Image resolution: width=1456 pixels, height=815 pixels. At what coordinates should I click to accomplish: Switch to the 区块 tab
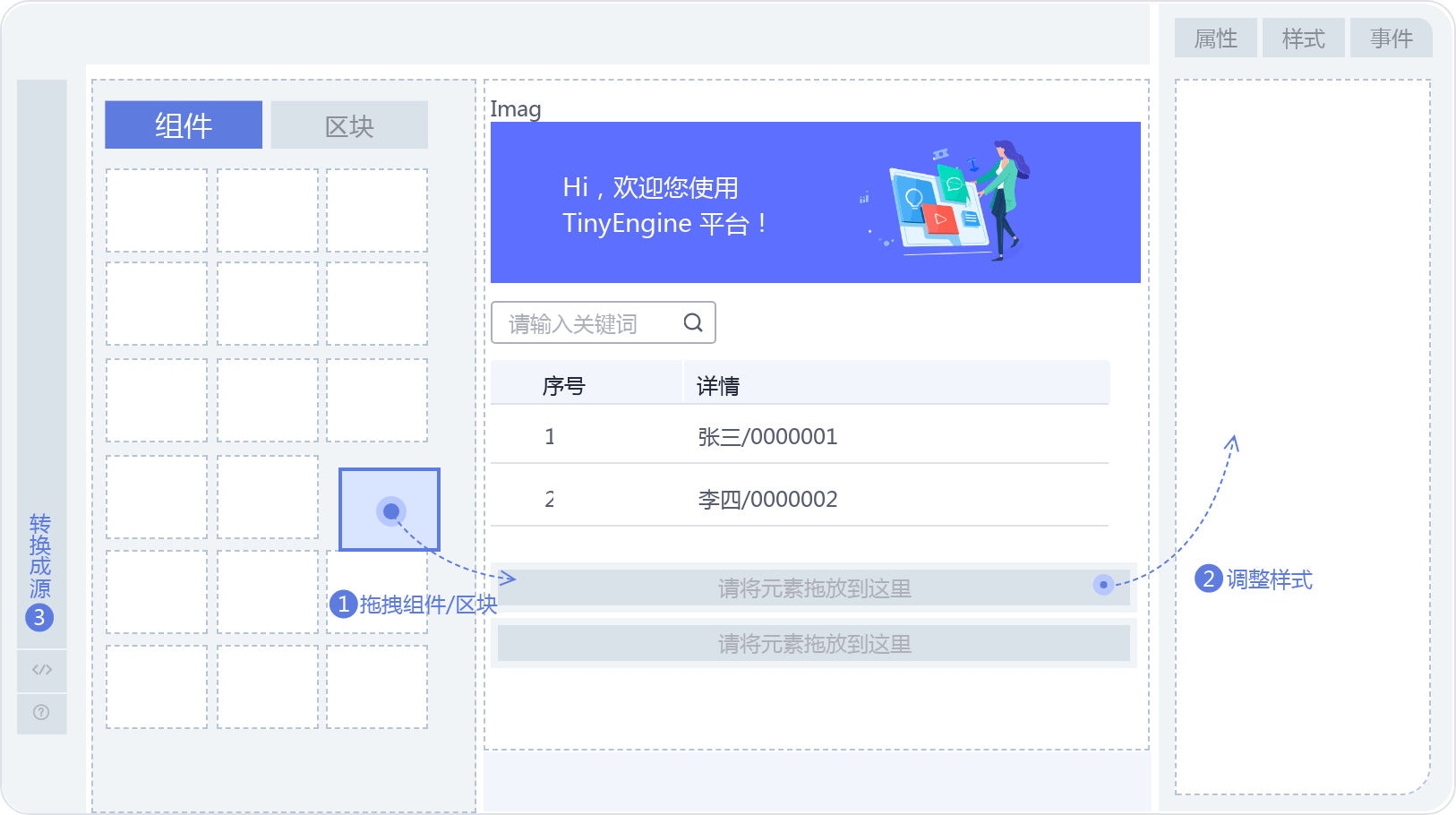[x=349, y=125]
